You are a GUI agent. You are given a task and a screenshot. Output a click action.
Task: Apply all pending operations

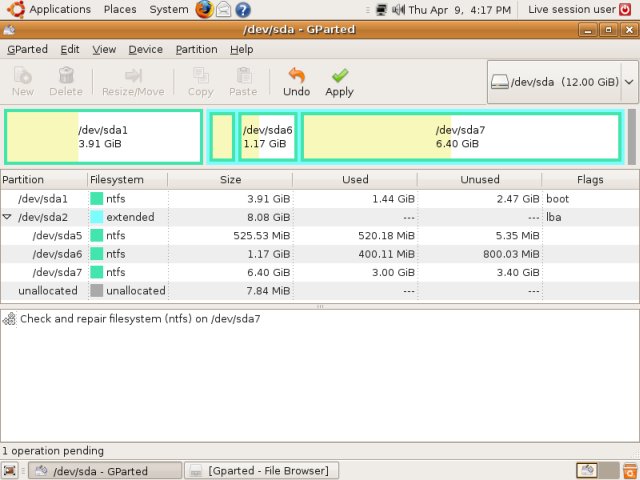pyautogui.click(x=339, y=82)
